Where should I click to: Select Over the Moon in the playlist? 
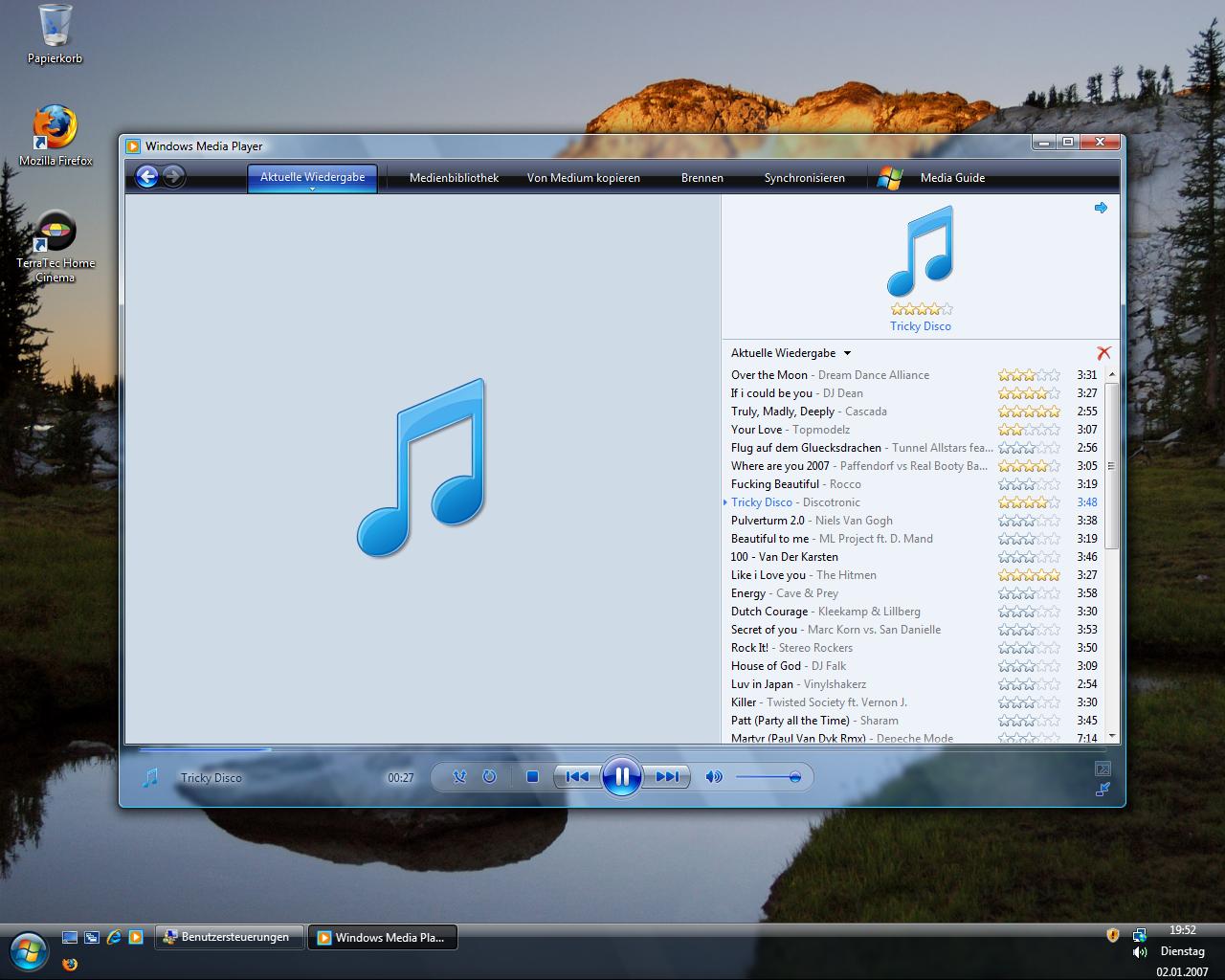914,375
